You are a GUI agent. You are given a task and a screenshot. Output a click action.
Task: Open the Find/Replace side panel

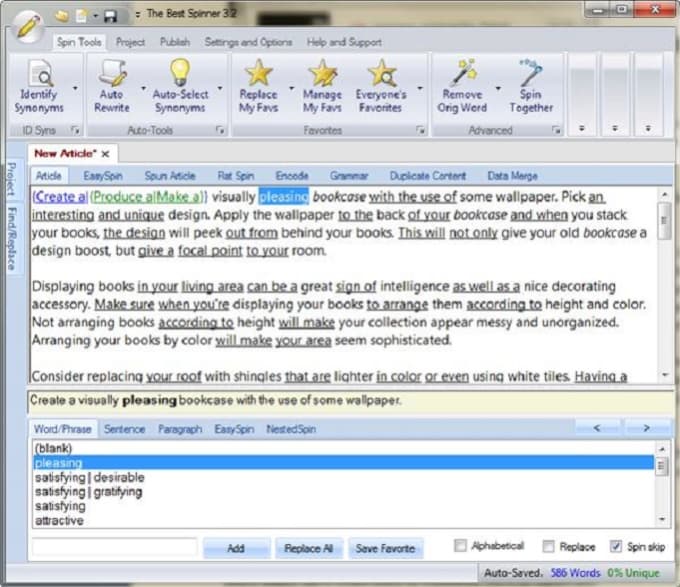12,238
